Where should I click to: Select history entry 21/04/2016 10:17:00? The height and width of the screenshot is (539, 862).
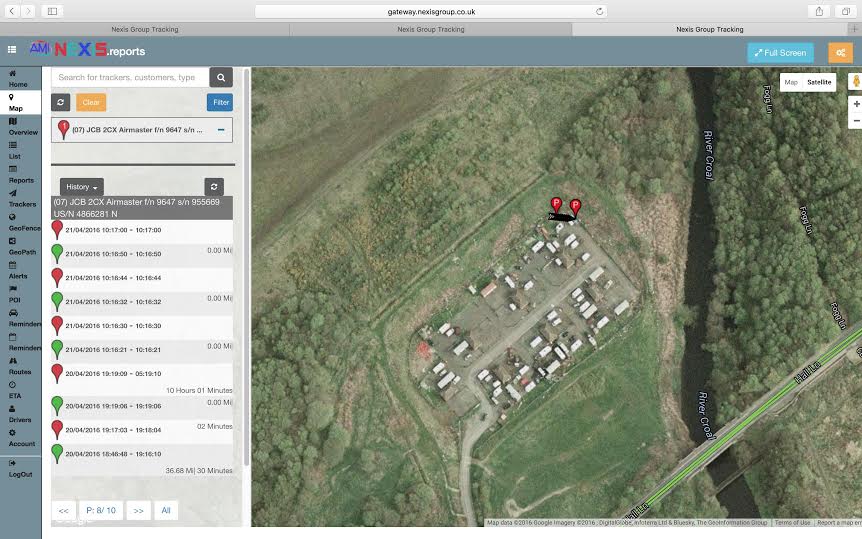pos(142,230)
